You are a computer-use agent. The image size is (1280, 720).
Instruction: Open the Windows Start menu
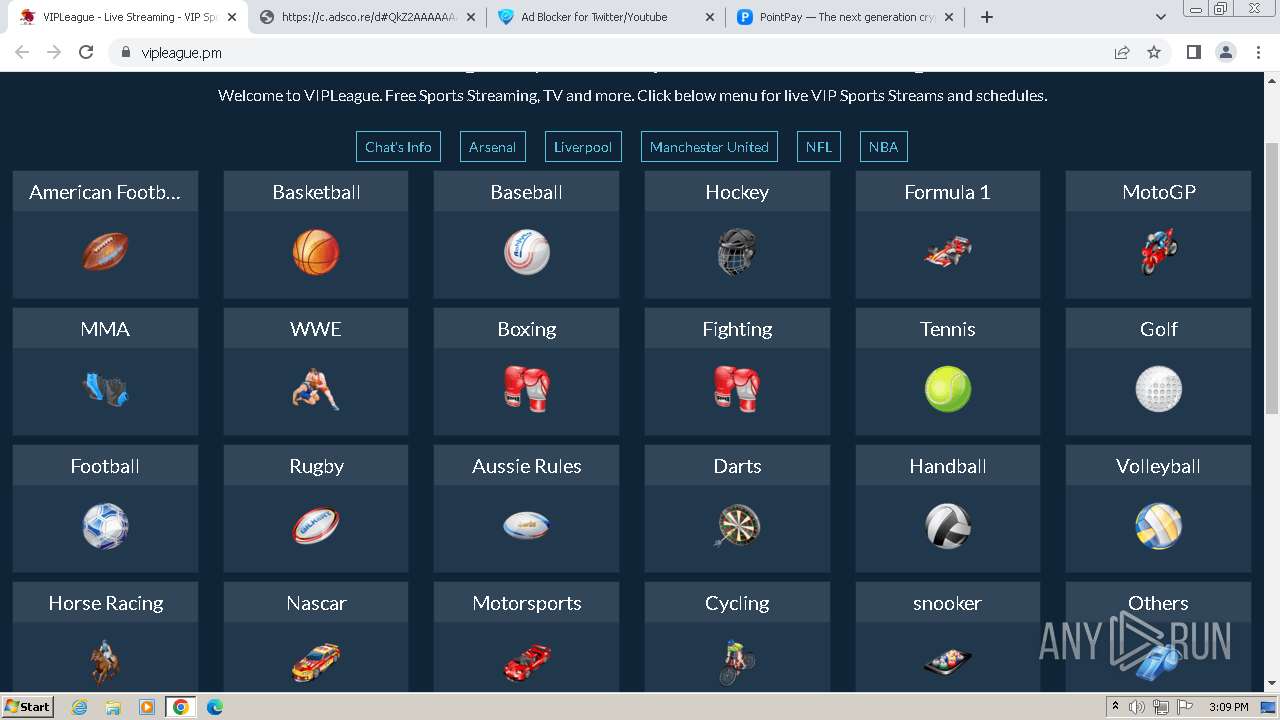[27, 707]
